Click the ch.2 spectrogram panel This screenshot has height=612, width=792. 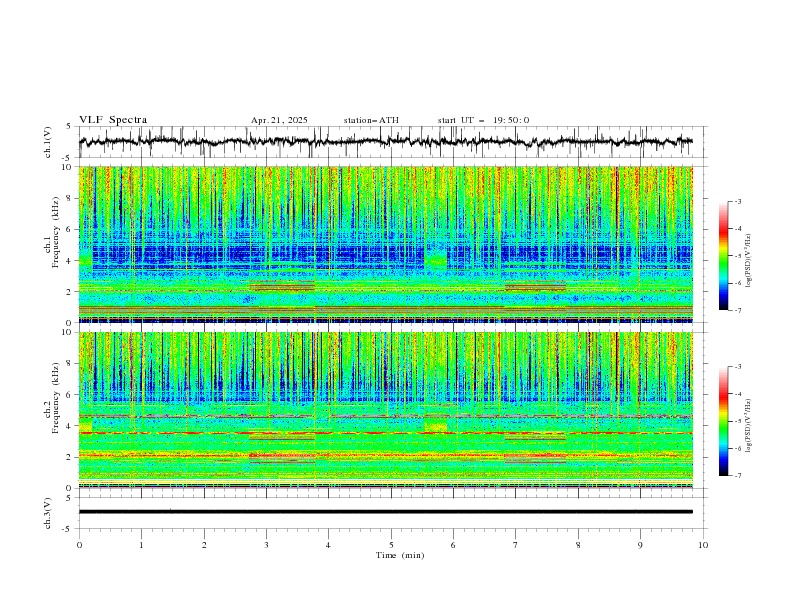[x=386, y=410]
